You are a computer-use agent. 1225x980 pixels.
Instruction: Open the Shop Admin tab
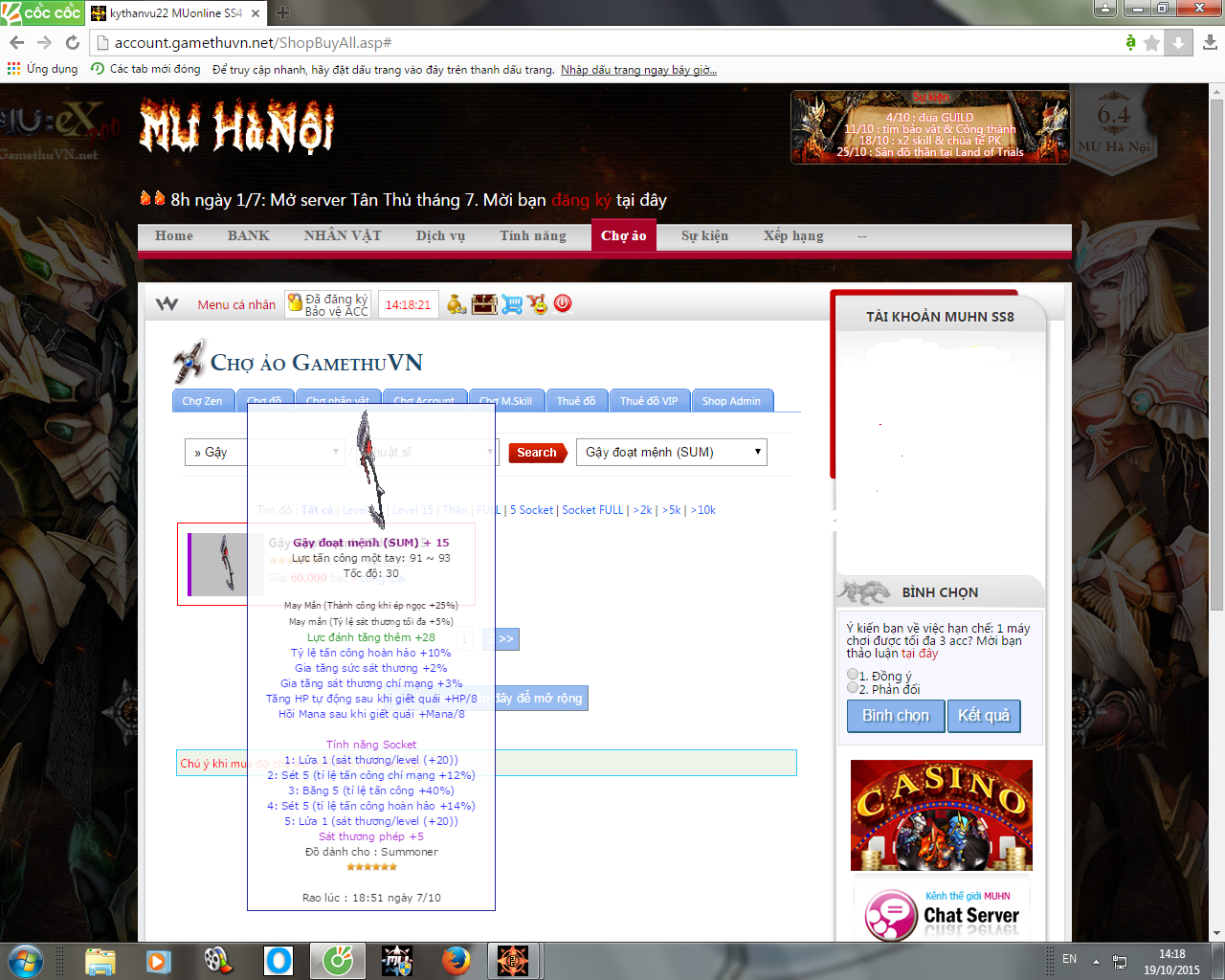pos(731,401)
